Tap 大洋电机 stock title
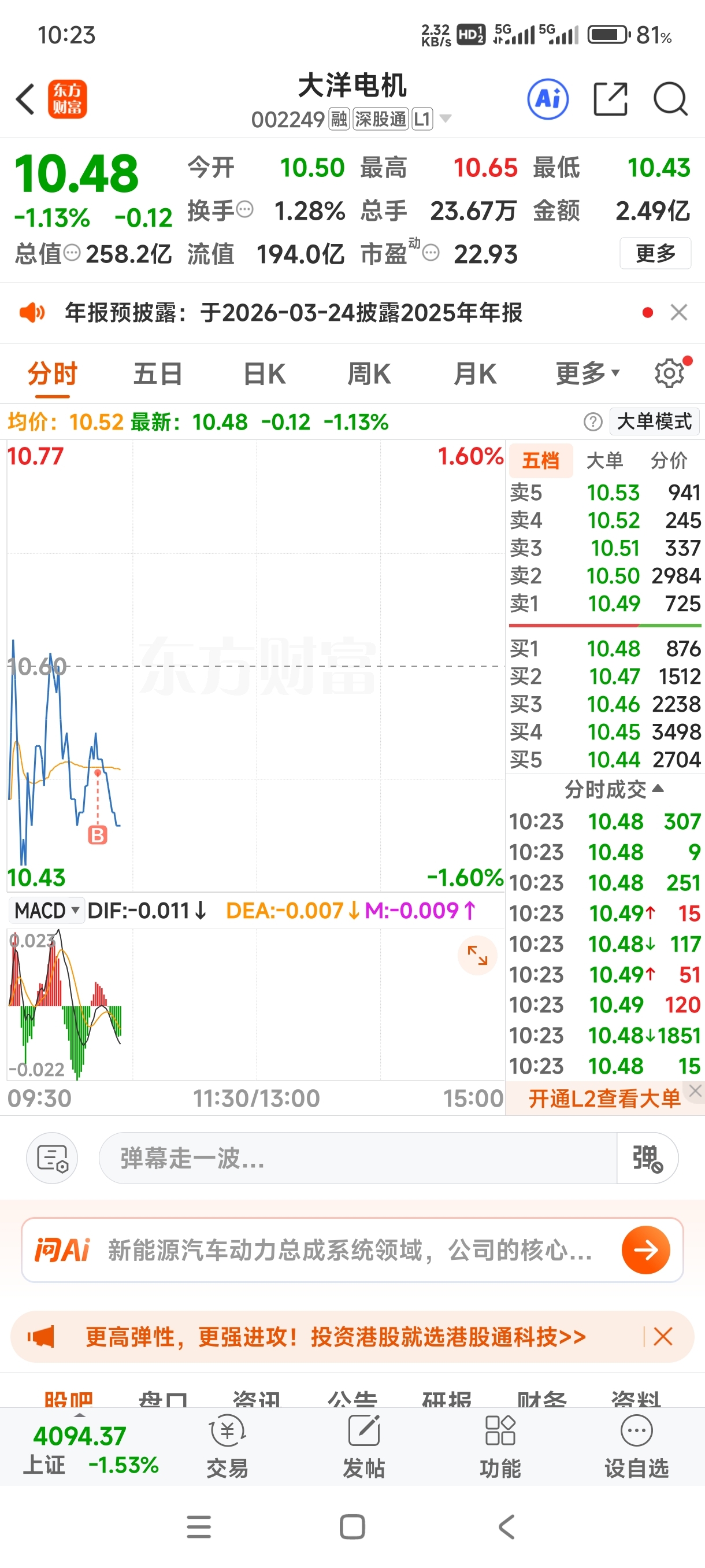The width and height of the screenshot is (705, 1568). click(352, 86)
